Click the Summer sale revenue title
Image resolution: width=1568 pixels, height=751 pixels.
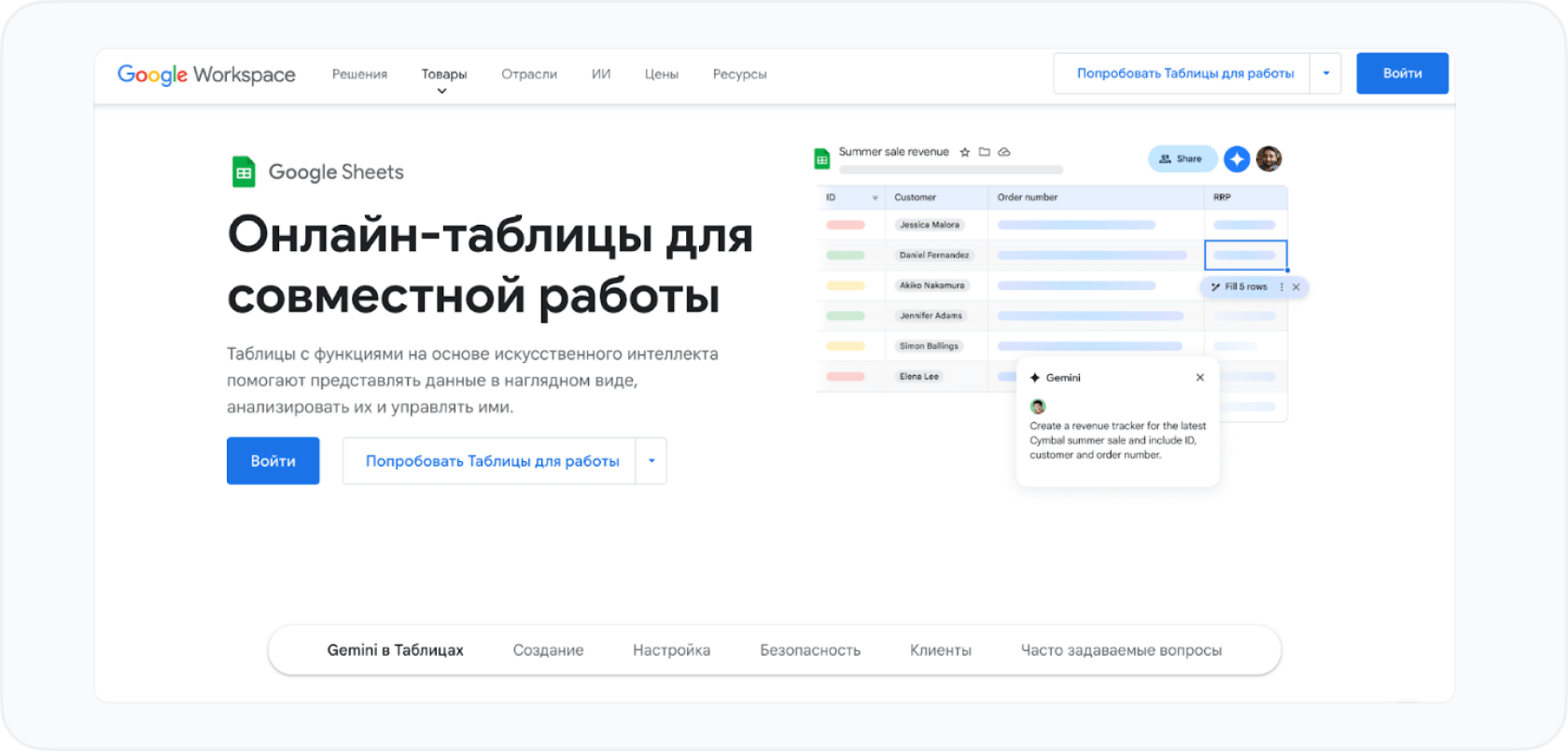[893, 152]
